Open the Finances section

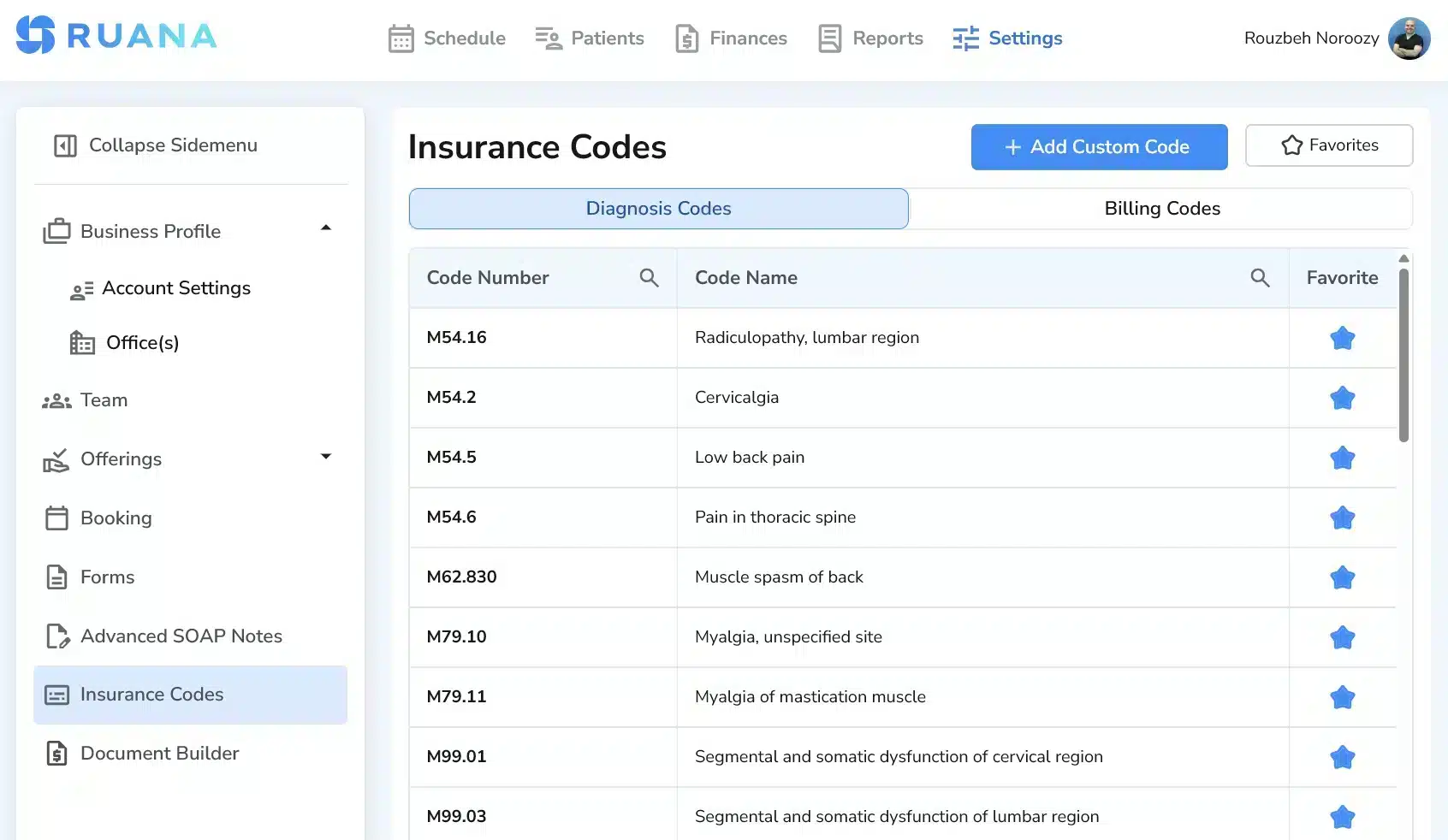(731, 38)
